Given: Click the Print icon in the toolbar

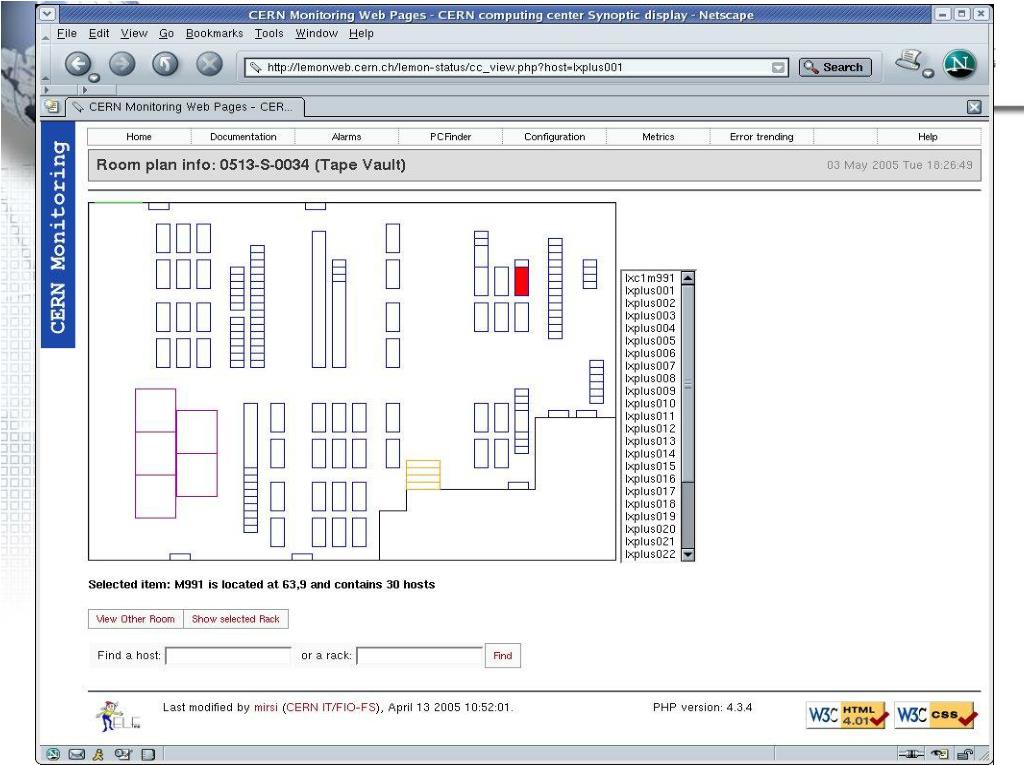Looking at the screenshot, I should pyautogui.click(x=910, y=62).
